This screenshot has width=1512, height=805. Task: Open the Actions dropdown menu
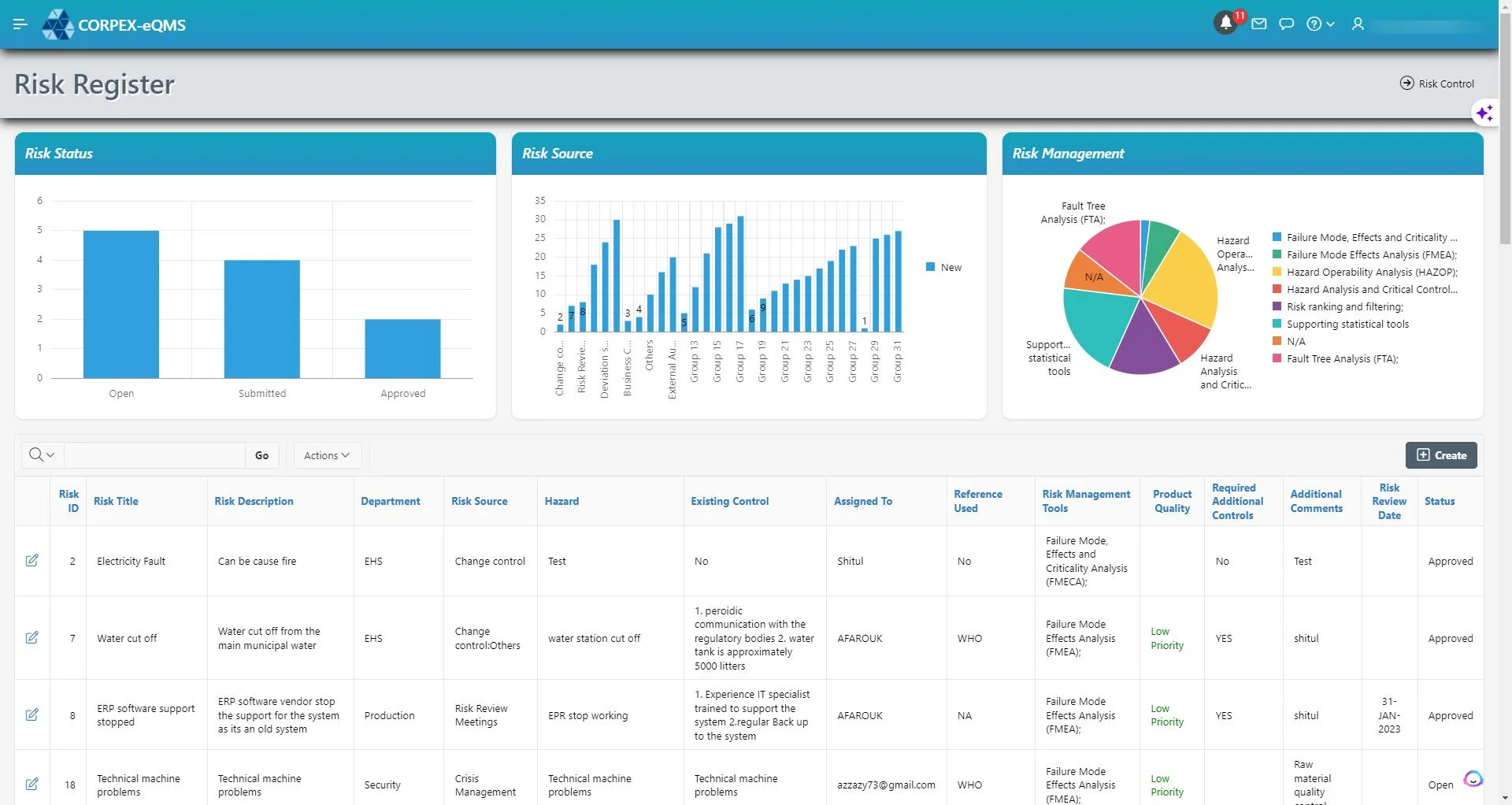(327, 455)
